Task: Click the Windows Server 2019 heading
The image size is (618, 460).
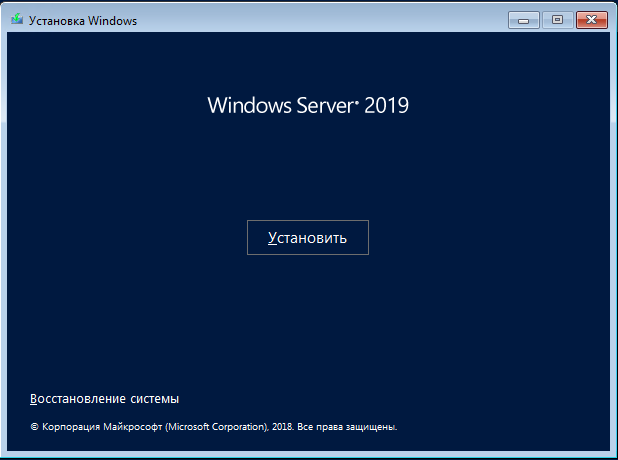Action: click(x=308, y=105)
